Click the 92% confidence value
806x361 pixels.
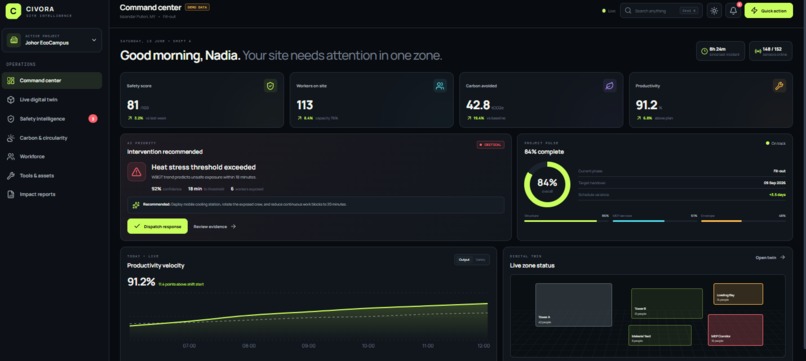click(x=156, y=189)
